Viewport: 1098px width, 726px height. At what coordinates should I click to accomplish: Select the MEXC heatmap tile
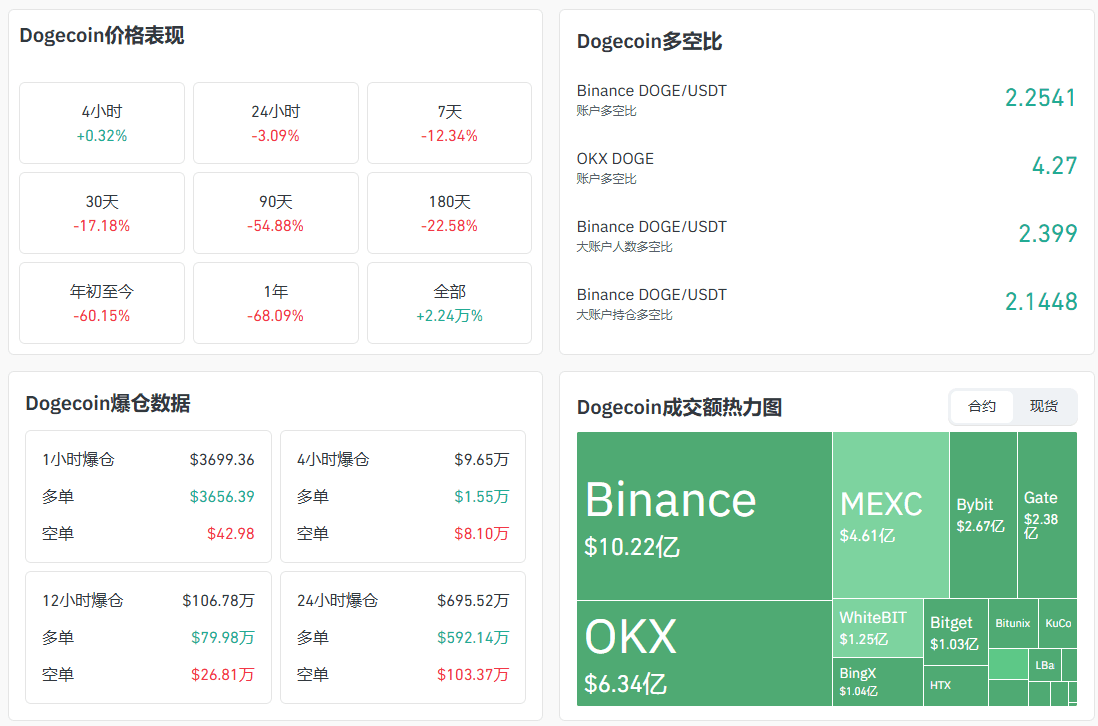(891, 515)
